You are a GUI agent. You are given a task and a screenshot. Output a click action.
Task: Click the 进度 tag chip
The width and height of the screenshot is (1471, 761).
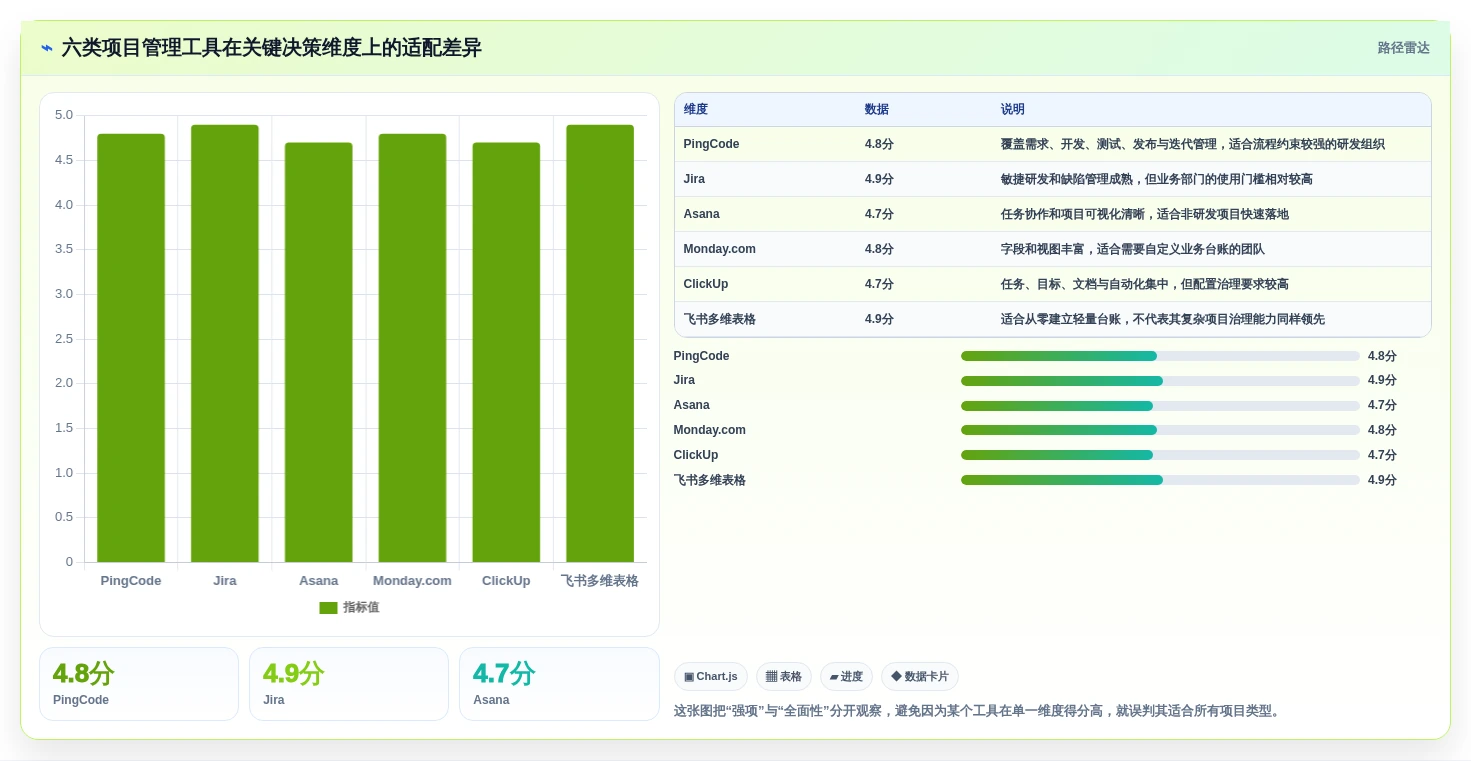pos(846,677)
